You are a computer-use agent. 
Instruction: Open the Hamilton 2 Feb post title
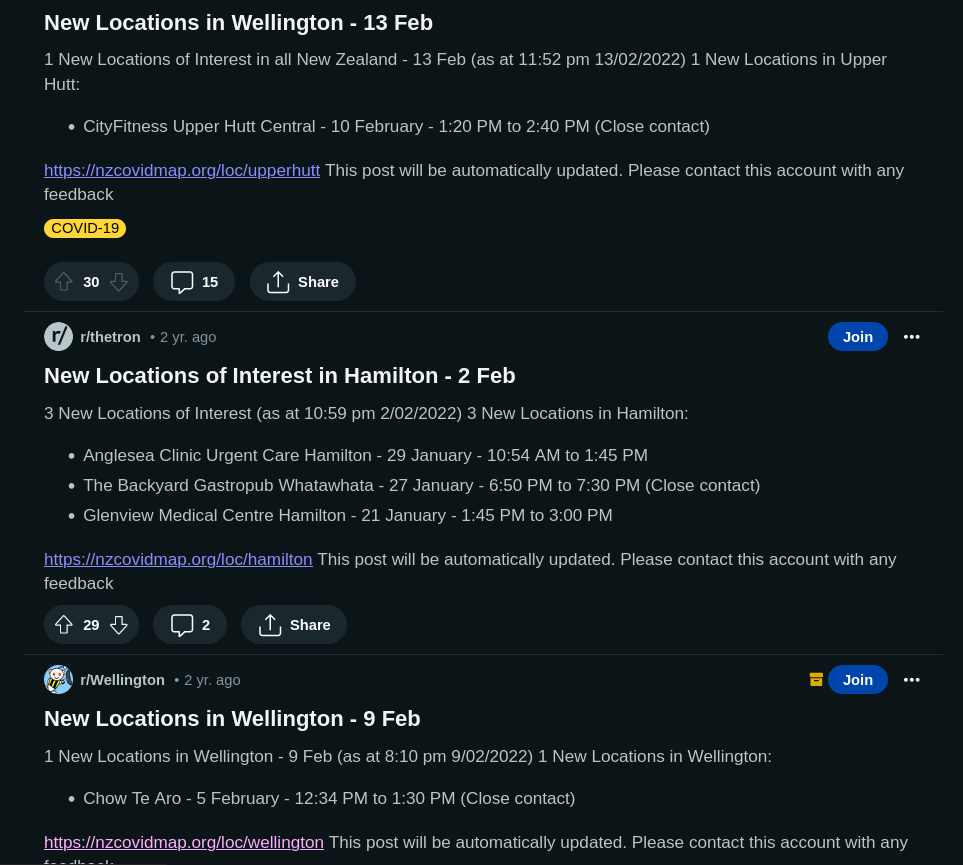point(280,376)
